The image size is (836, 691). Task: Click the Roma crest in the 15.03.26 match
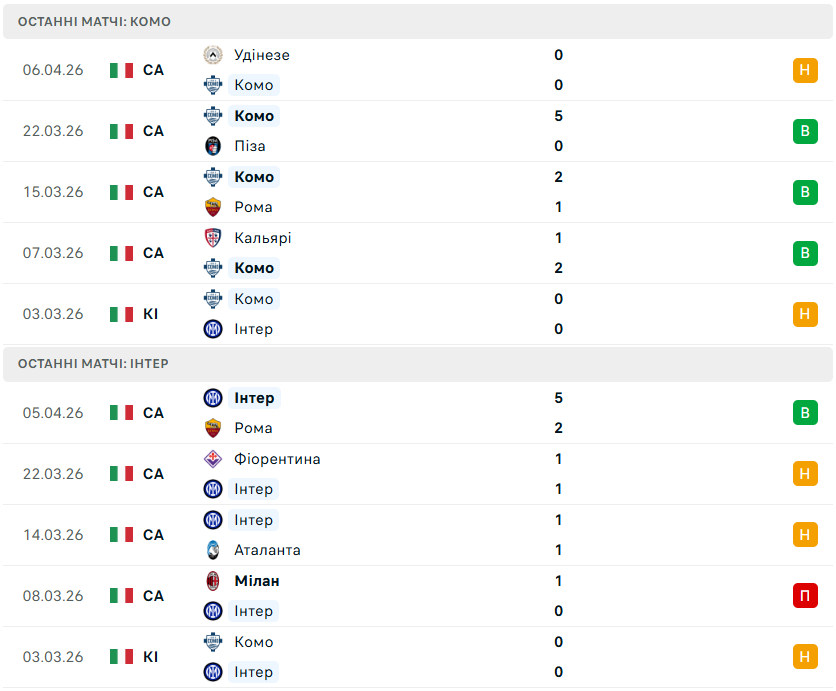pos(212,207)
